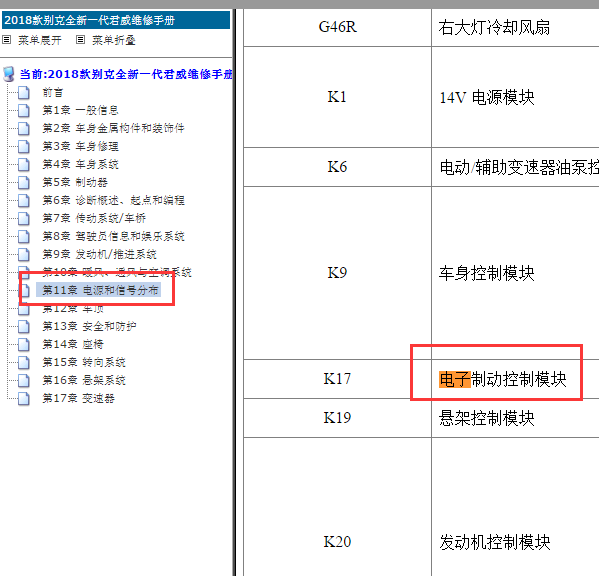Click the page icon for 第7章 传动系统/车桥

[x=24, y=218]
